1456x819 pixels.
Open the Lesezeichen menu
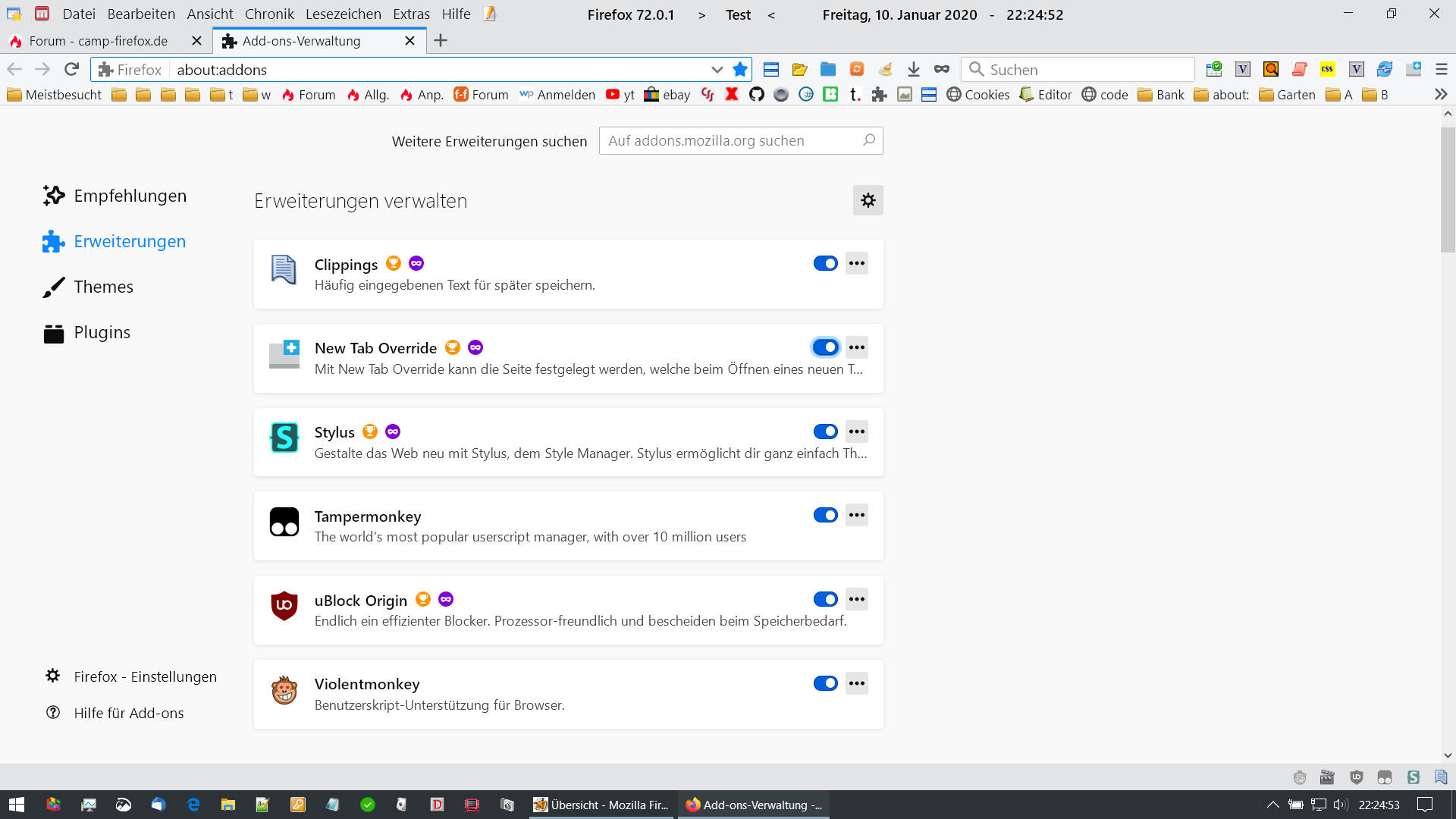click(x=343, y=14)
